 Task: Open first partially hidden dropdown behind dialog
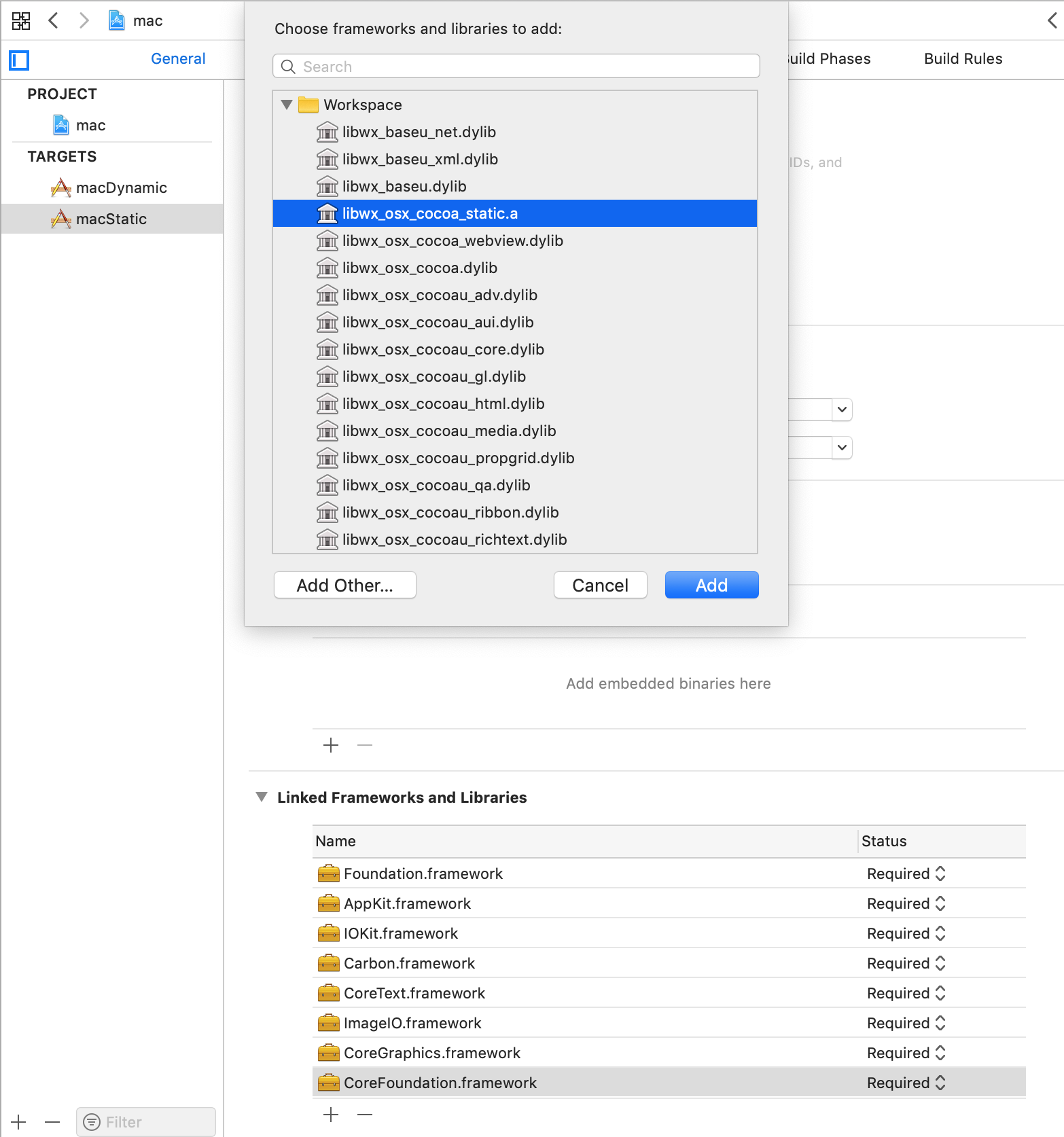842,410
